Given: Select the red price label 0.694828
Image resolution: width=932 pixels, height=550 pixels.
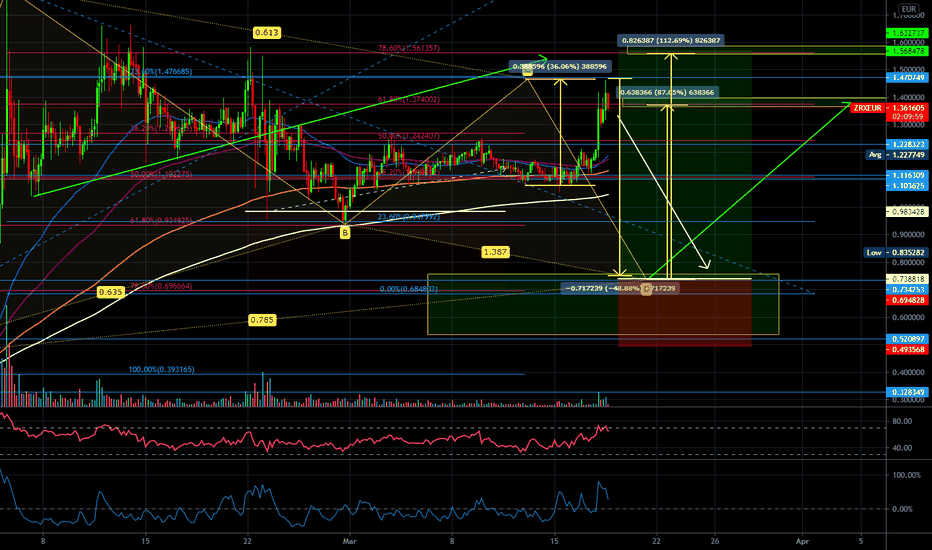Looking at the screenshot, I should point(908,300).
